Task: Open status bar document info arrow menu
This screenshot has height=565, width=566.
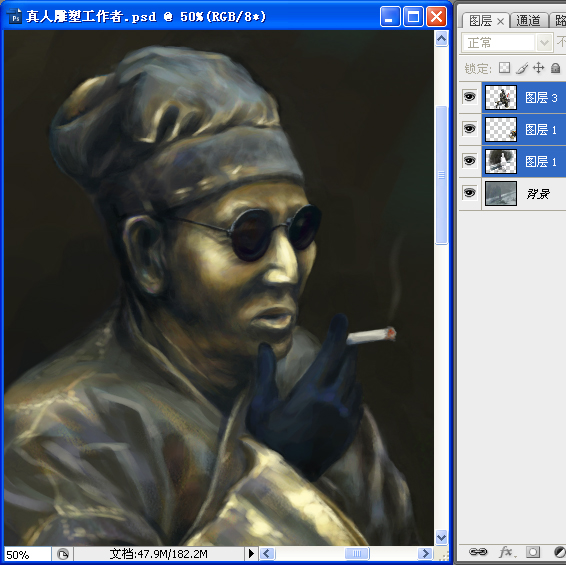Action: pos(251,553)
